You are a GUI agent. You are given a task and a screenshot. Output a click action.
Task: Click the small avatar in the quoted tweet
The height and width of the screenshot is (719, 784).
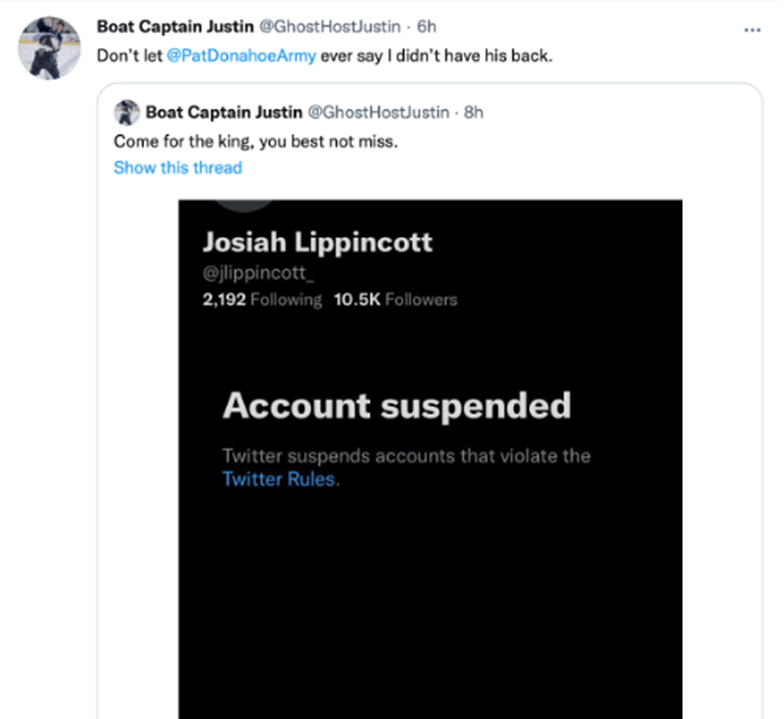(126, 112)
